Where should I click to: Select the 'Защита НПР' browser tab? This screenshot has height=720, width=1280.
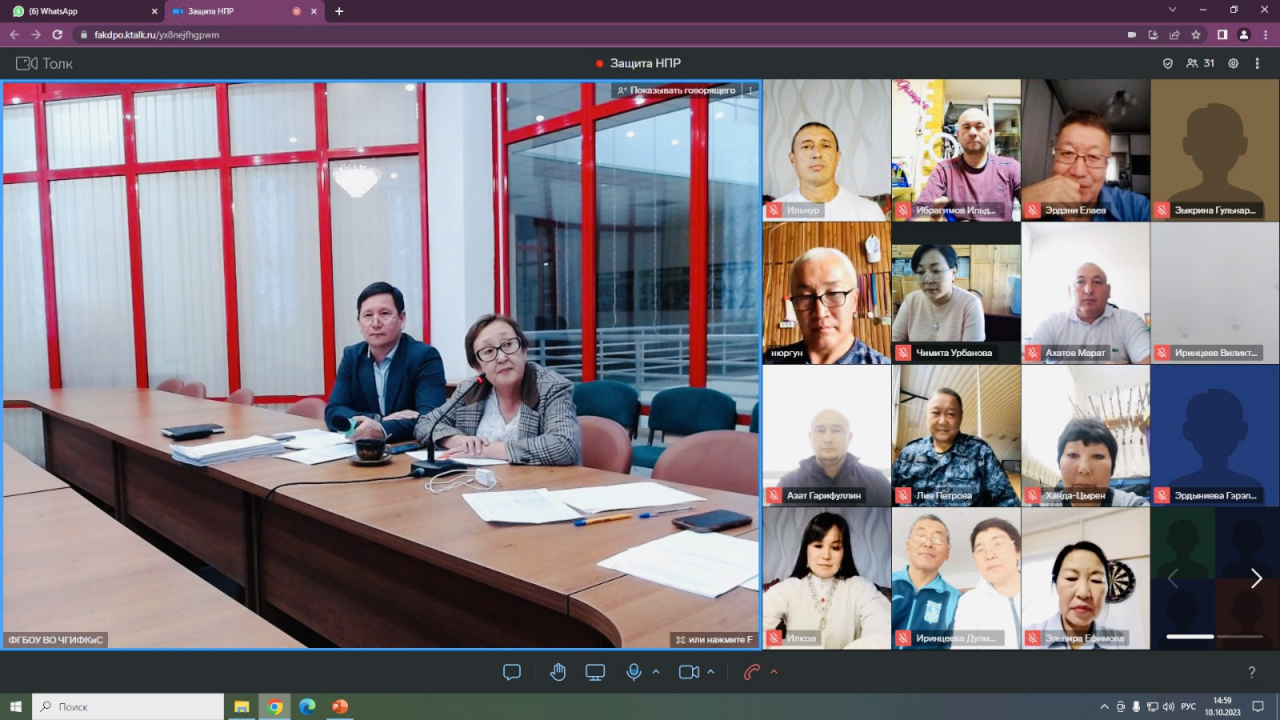[x=230, y=11]
